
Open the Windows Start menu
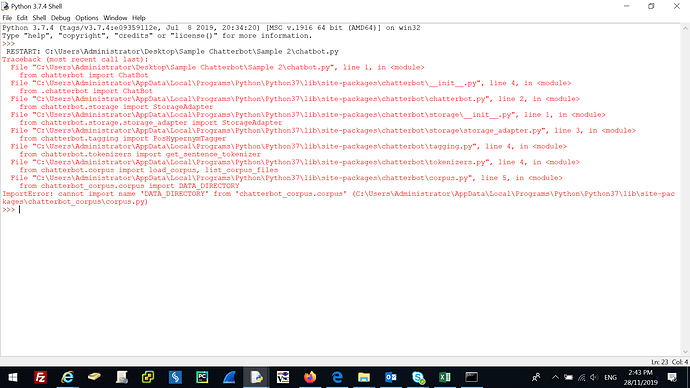13,377
